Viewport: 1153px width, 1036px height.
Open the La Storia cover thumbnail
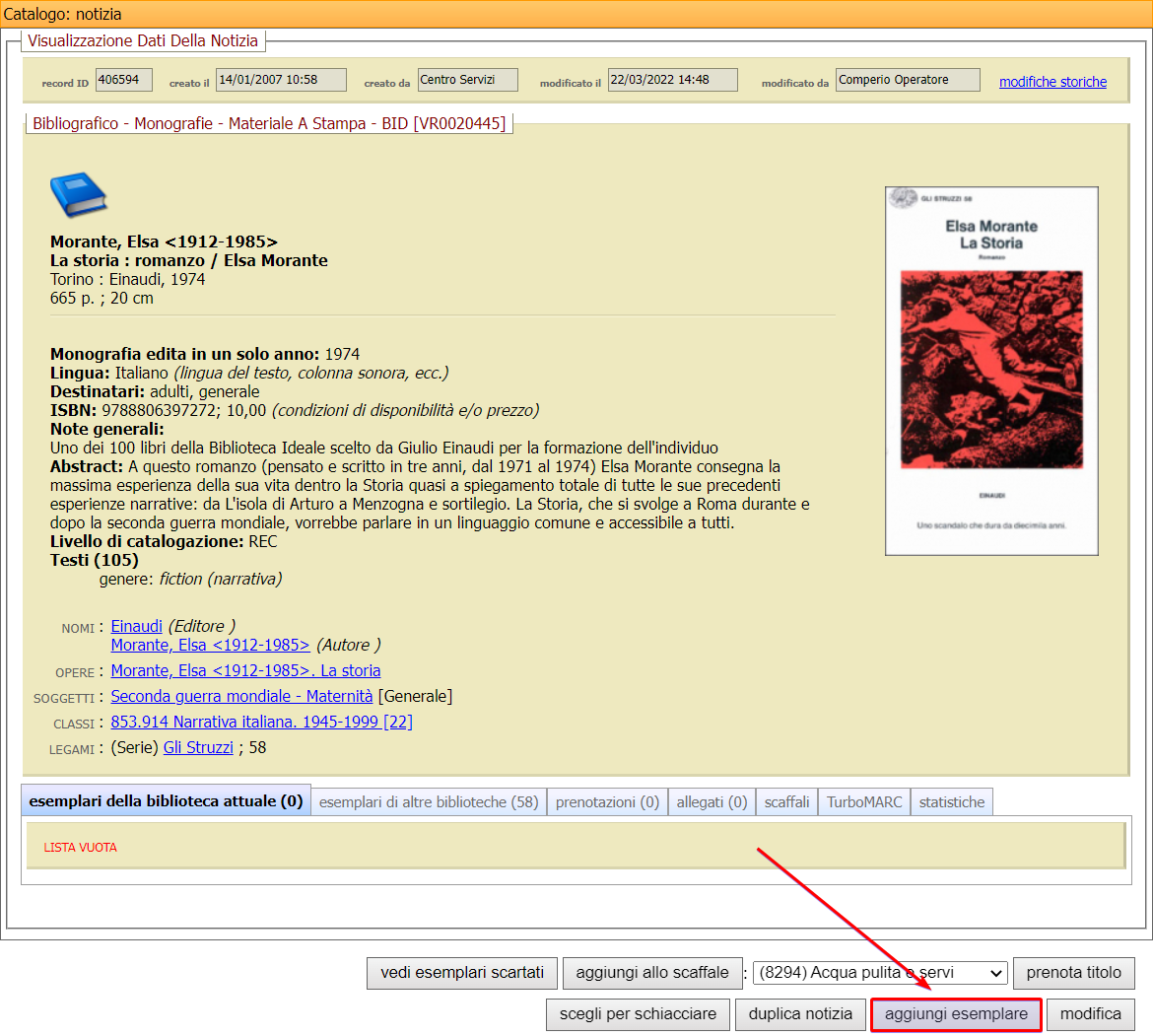991,371
